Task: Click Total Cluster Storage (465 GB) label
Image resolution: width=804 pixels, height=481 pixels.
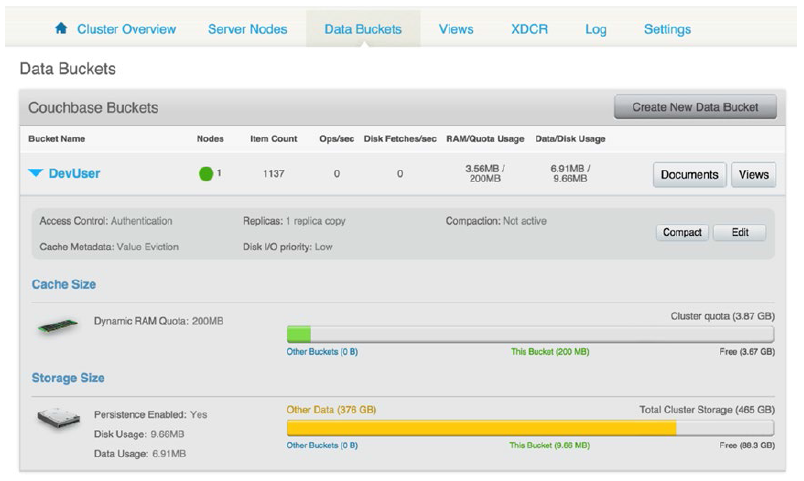Action: 707,410
